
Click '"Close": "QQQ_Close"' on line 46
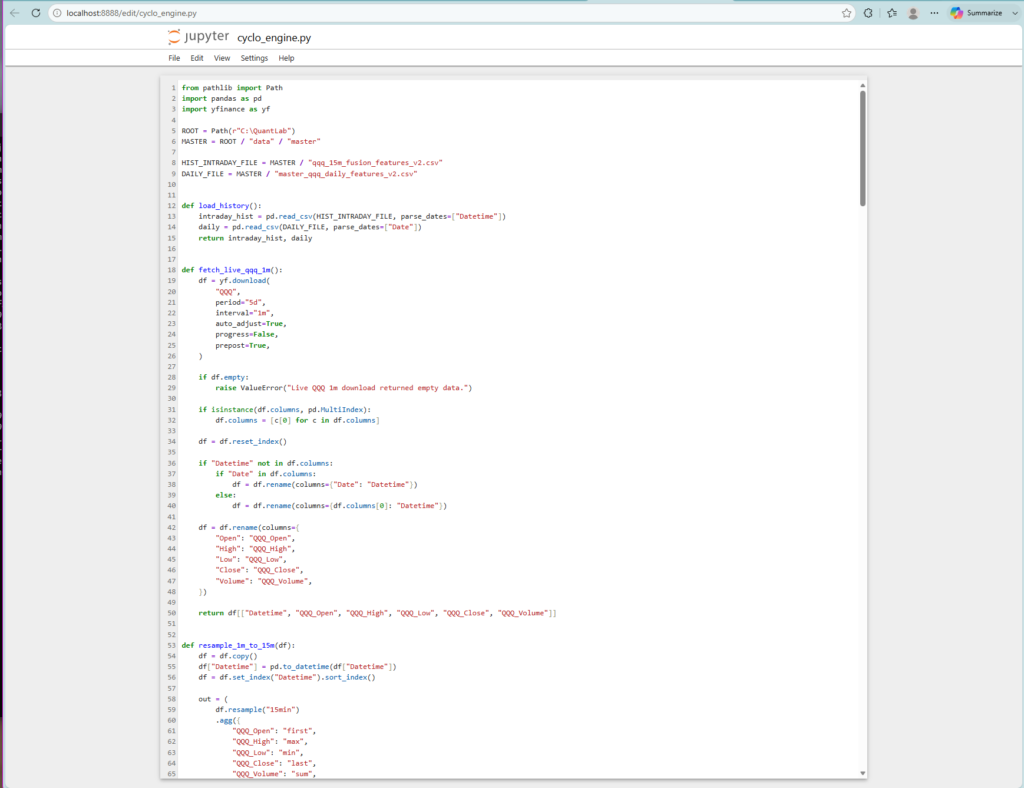click(x=259, y=570)
